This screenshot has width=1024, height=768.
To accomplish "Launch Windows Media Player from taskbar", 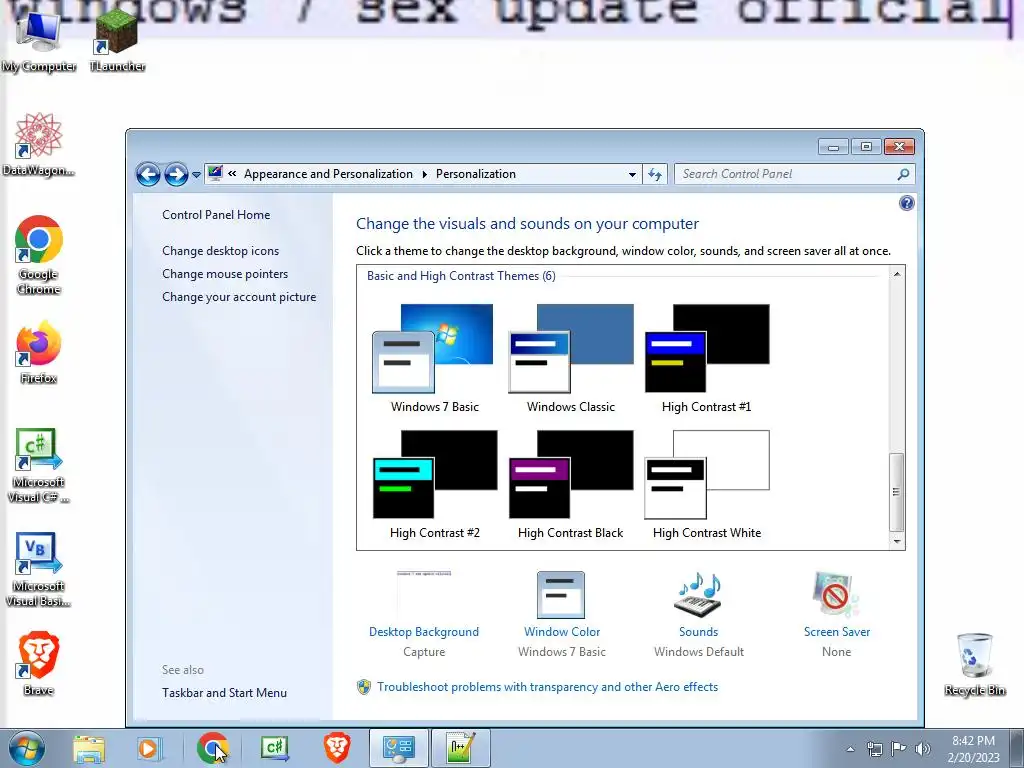I will click(148, 748).
